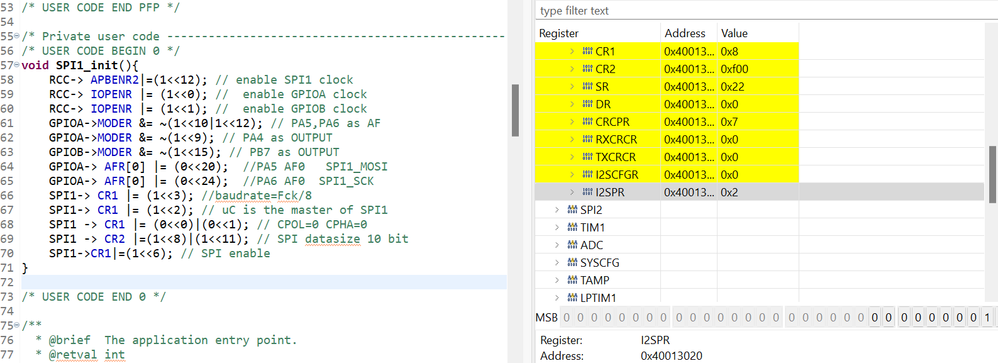Click the code editor vertical scrollbar thumb
This screenshot has width=998, height=363.
pos(516,110)
